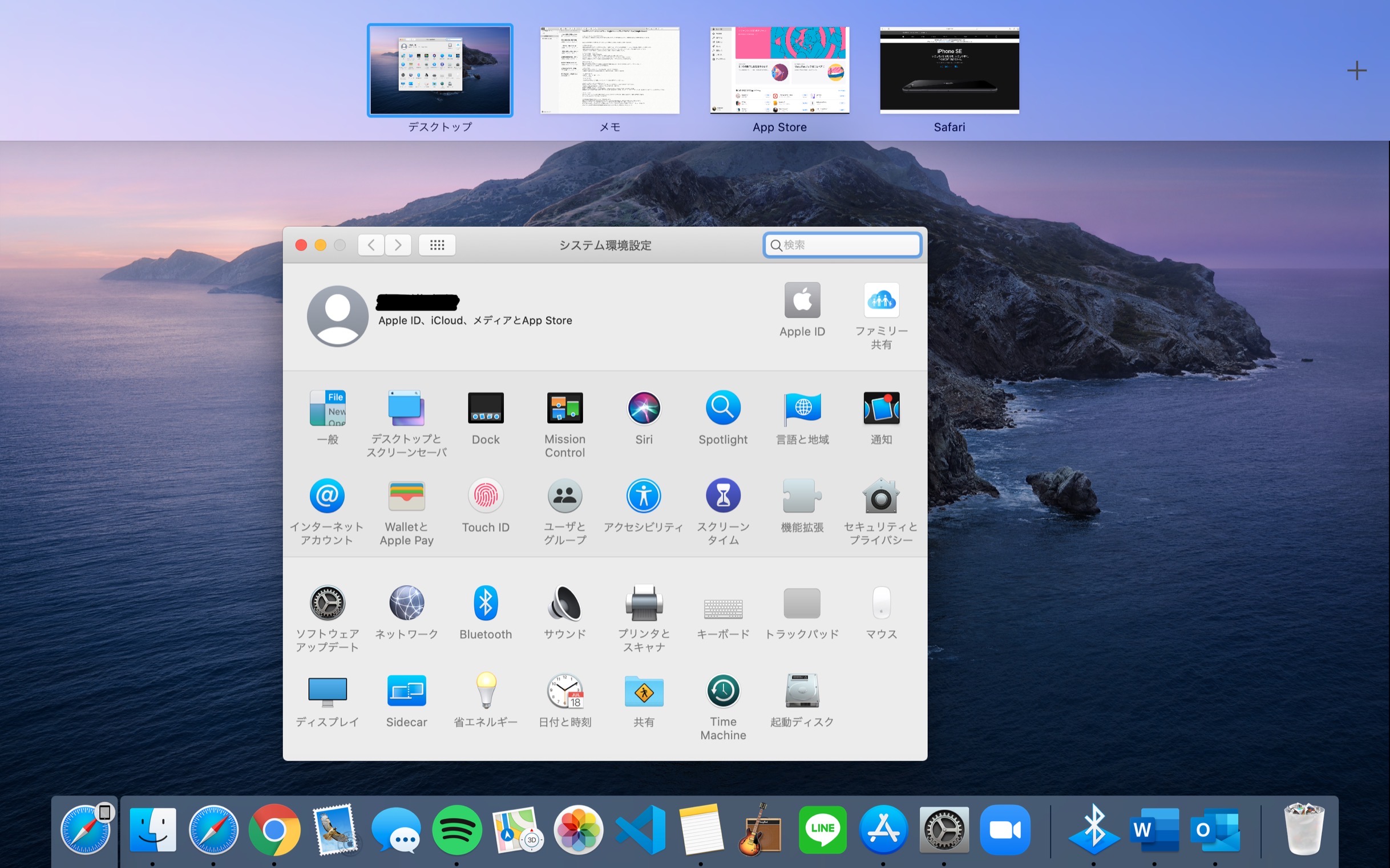The image size is (1390, 868).
Task: Open Bluetooth preferences pane
Action: (486, 603)
